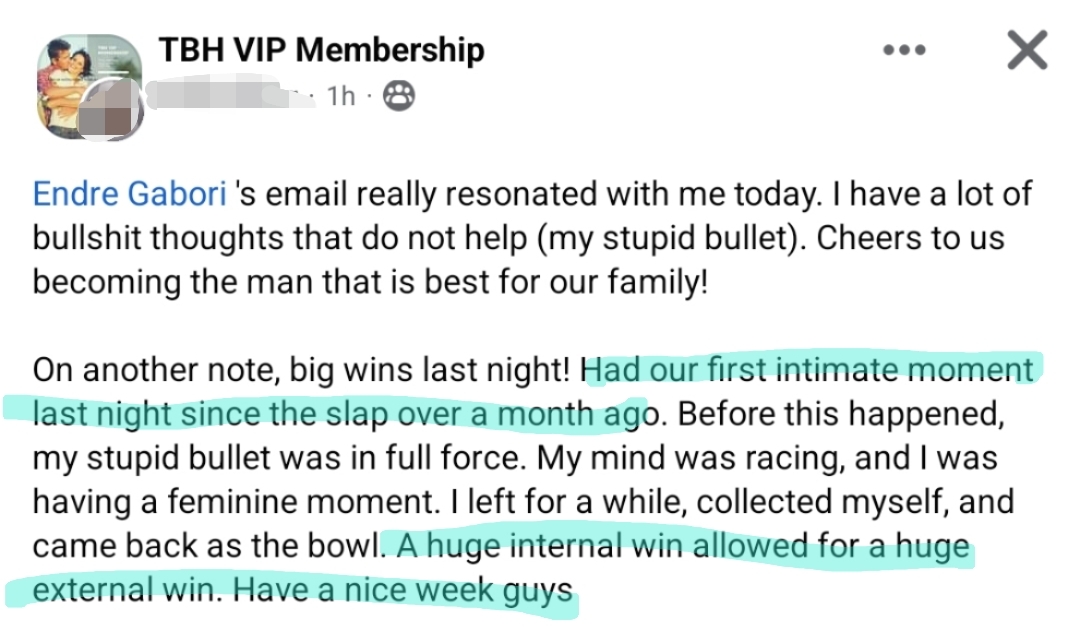Click the group privacy members icon
The height and width of the screenshot is (641, 1080).
400,96
